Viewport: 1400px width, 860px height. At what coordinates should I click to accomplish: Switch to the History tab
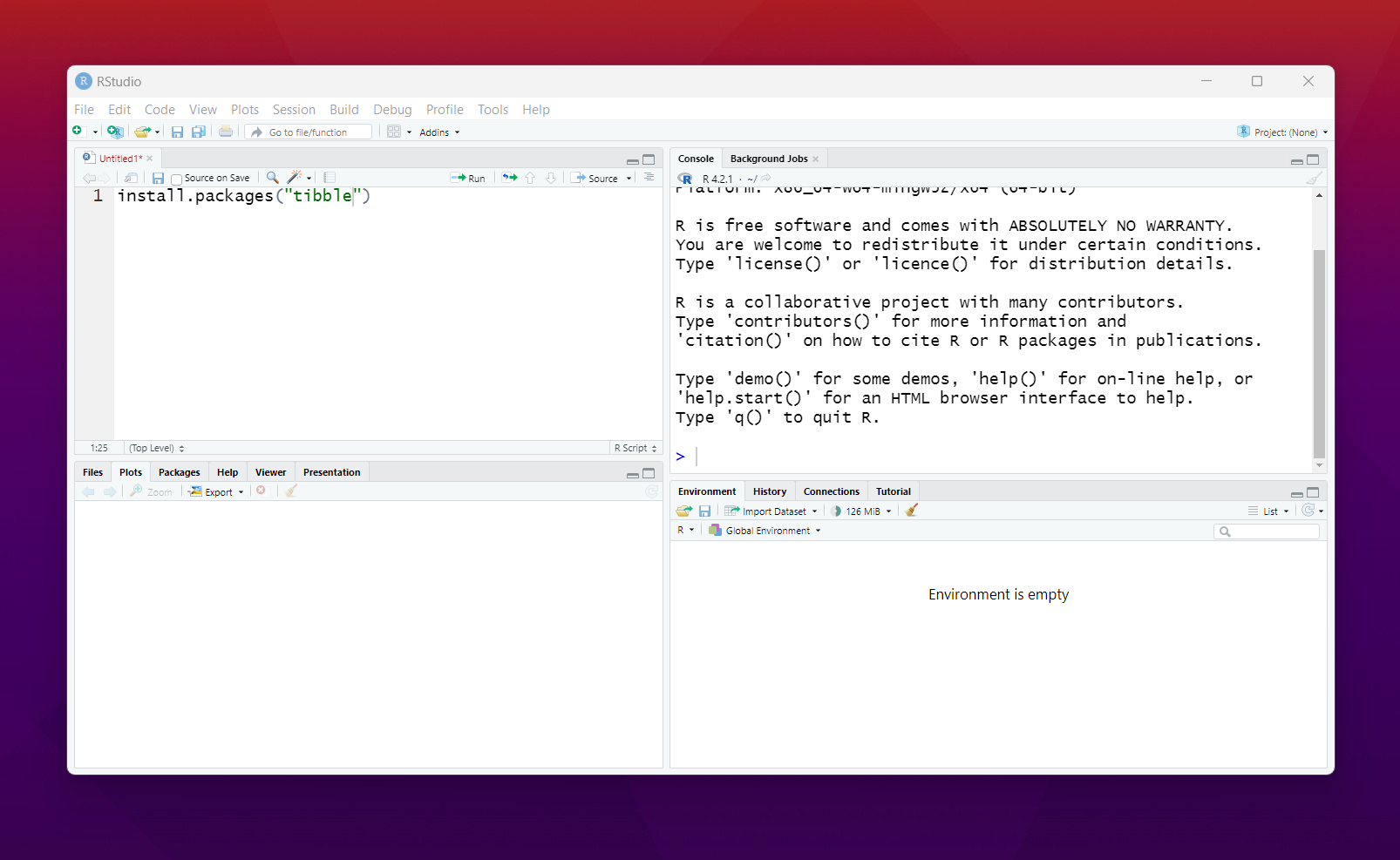coord(770,491)
